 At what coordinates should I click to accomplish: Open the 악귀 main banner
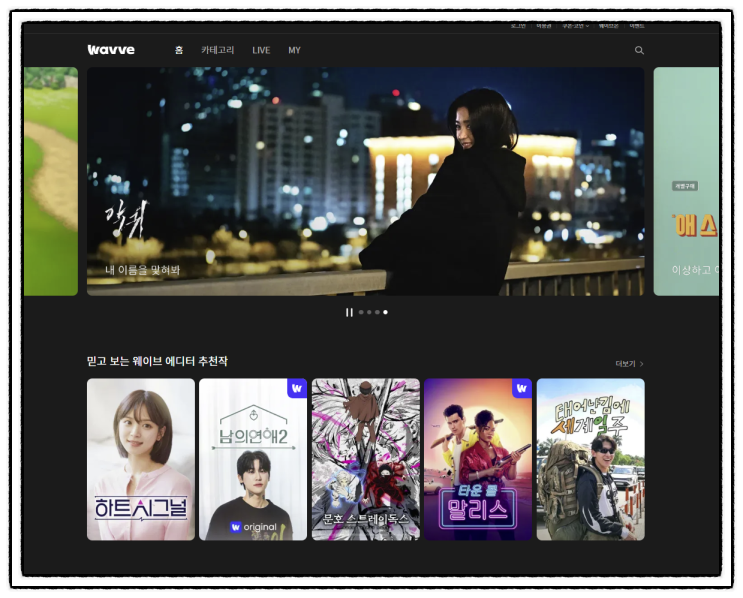tap(365, 181)
